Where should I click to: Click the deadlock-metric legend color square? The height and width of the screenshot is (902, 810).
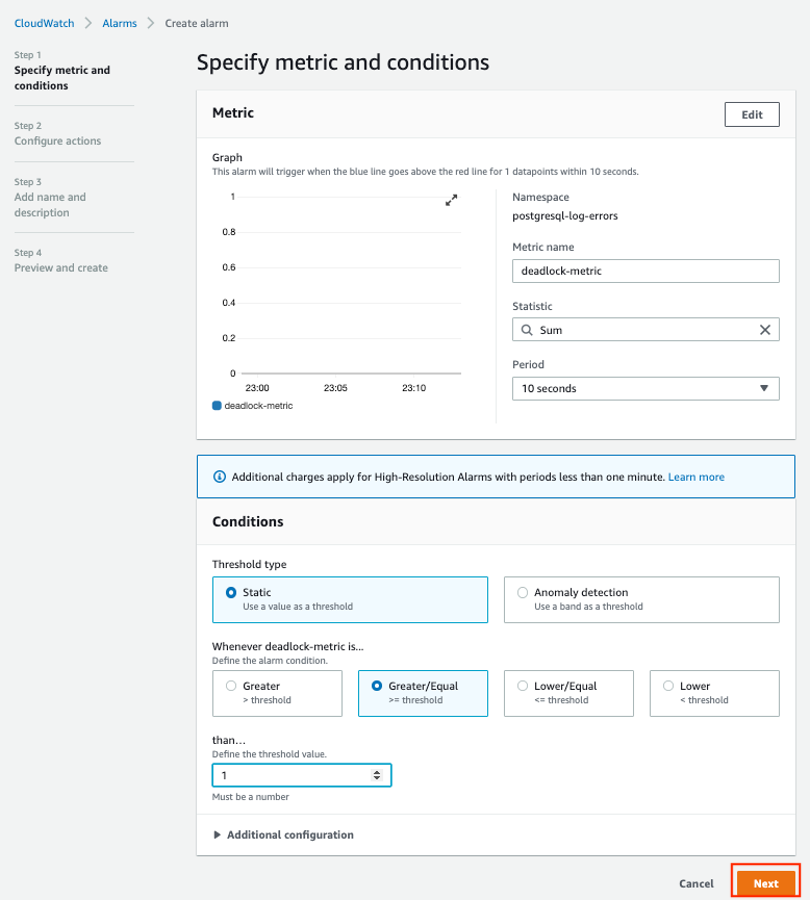(217, 406)
